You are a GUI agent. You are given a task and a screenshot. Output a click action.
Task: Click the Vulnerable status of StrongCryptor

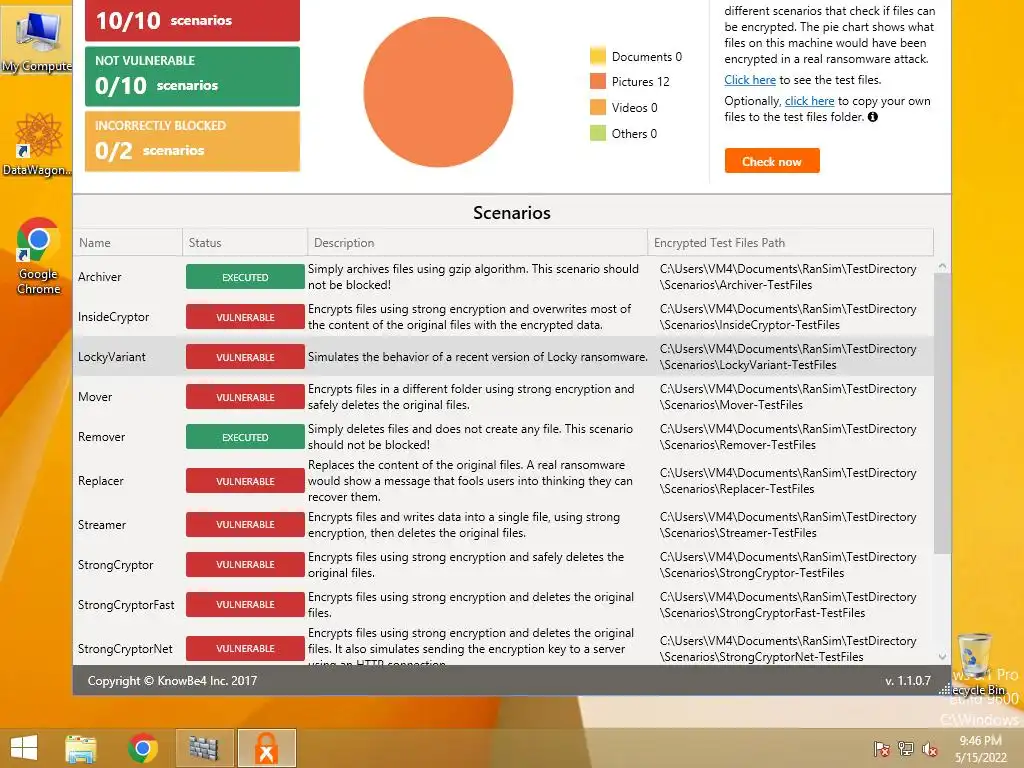(245, 564)
